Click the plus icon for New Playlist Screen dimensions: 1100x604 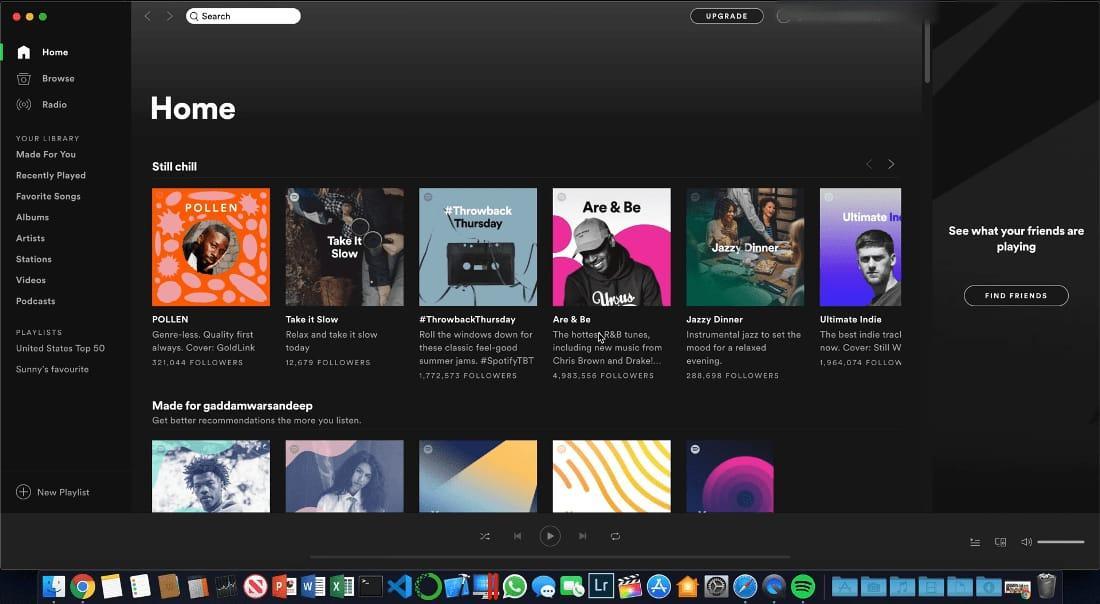click(x=23, y=492)
